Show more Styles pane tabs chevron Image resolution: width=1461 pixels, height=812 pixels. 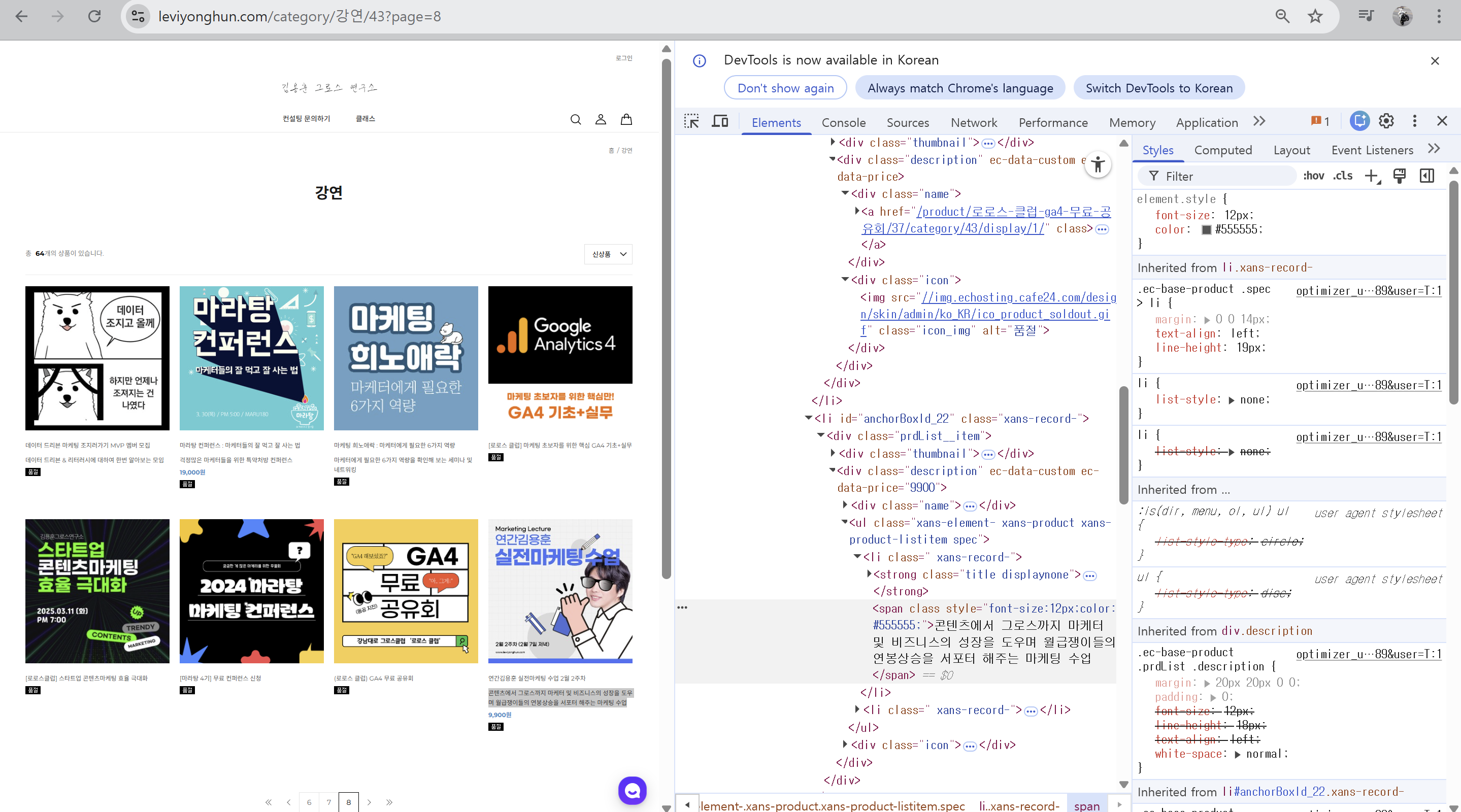pyautogui.click(x=1434, y=149)
